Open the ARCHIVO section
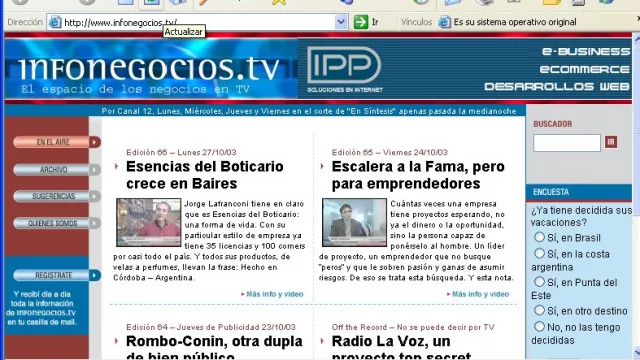640x360 pixels. pos(57,169)
